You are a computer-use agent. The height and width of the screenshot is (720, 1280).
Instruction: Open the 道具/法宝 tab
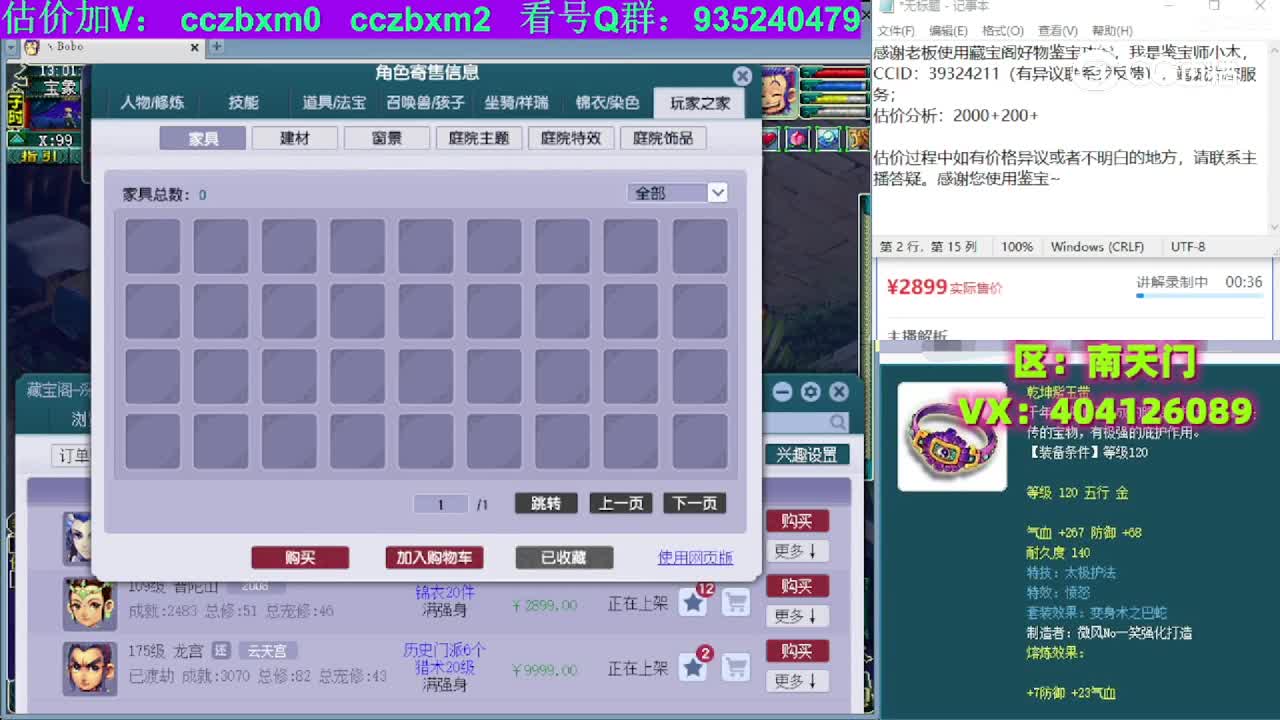(334, 102)
